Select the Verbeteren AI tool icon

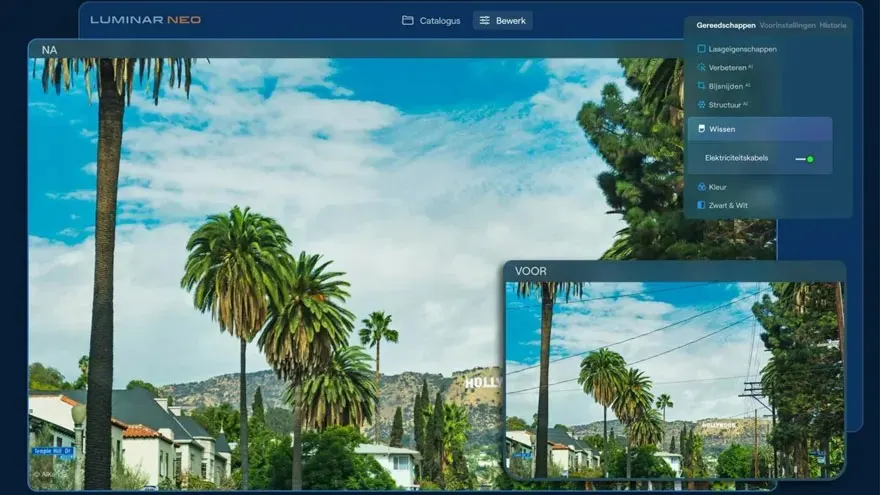[x=701, y=68]
